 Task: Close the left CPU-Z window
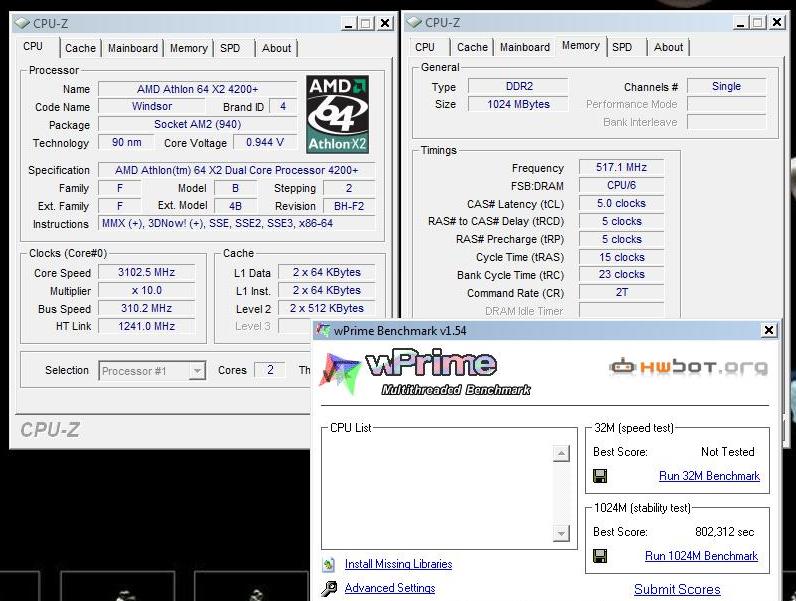385,23
